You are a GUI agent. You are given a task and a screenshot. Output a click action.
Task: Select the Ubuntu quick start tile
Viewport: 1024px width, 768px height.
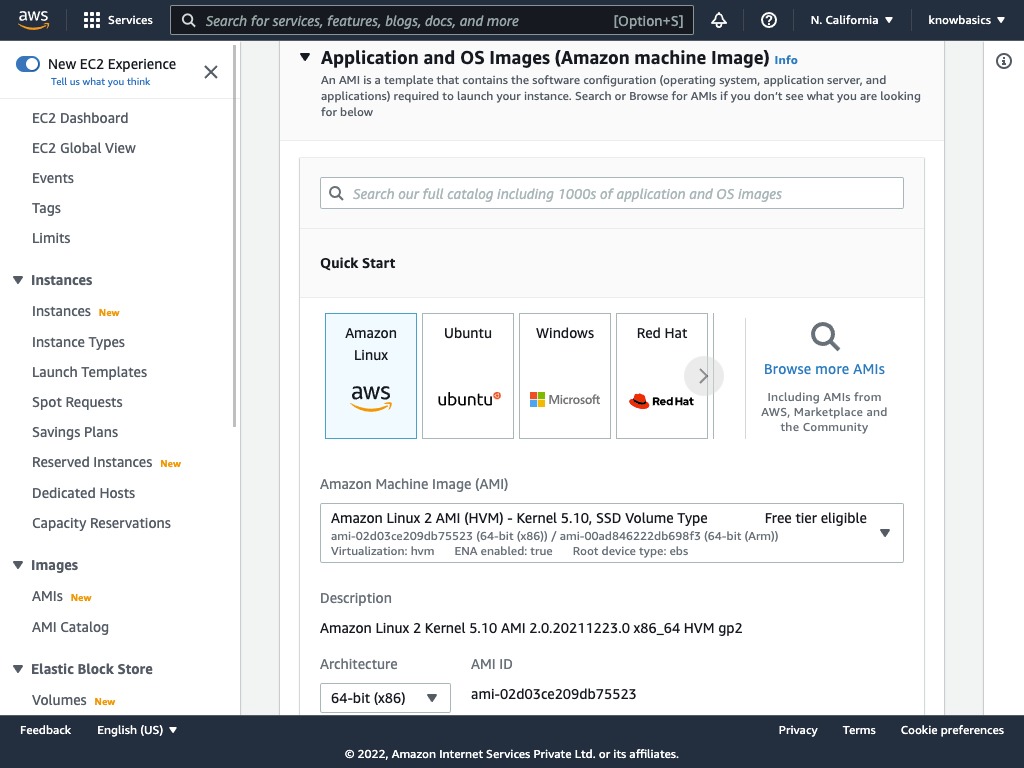point(468,376)
